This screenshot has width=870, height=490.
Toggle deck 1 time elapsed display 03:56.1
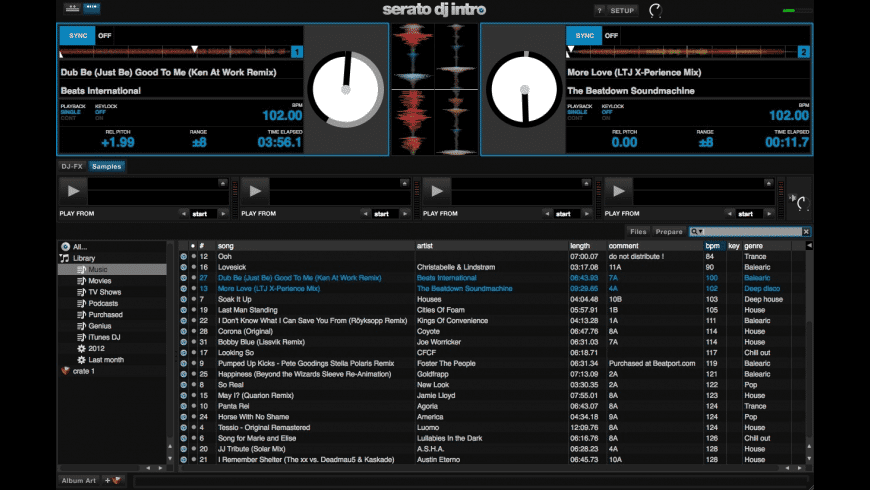(280, 143)
